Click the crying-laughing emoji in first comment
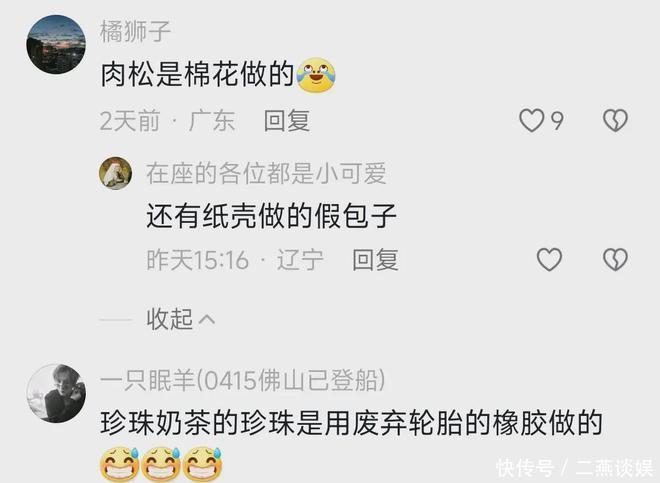660x483 pixels. pos(316,75)
